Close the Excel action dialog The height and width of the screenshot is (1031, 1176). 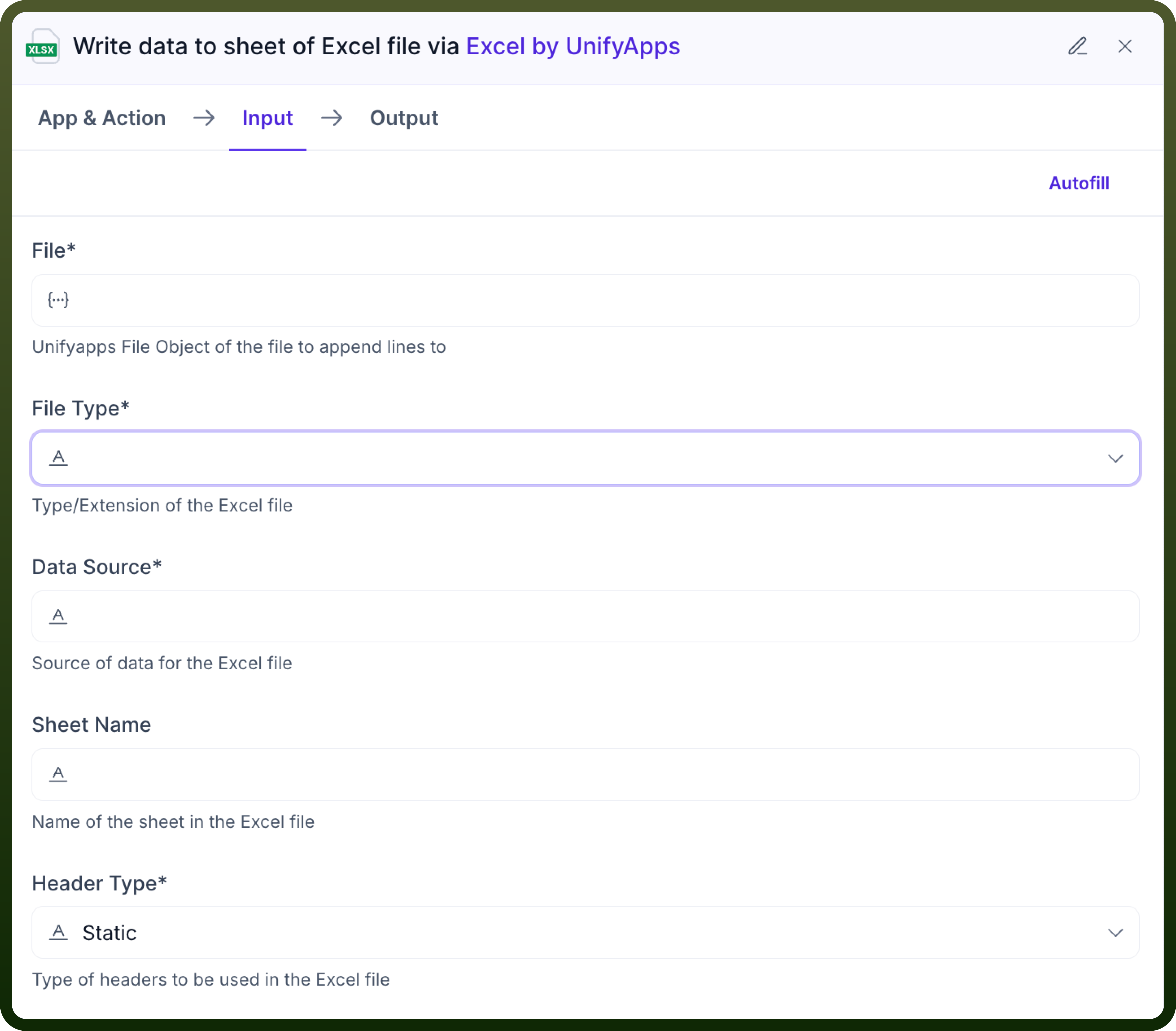pos(1125,46)
